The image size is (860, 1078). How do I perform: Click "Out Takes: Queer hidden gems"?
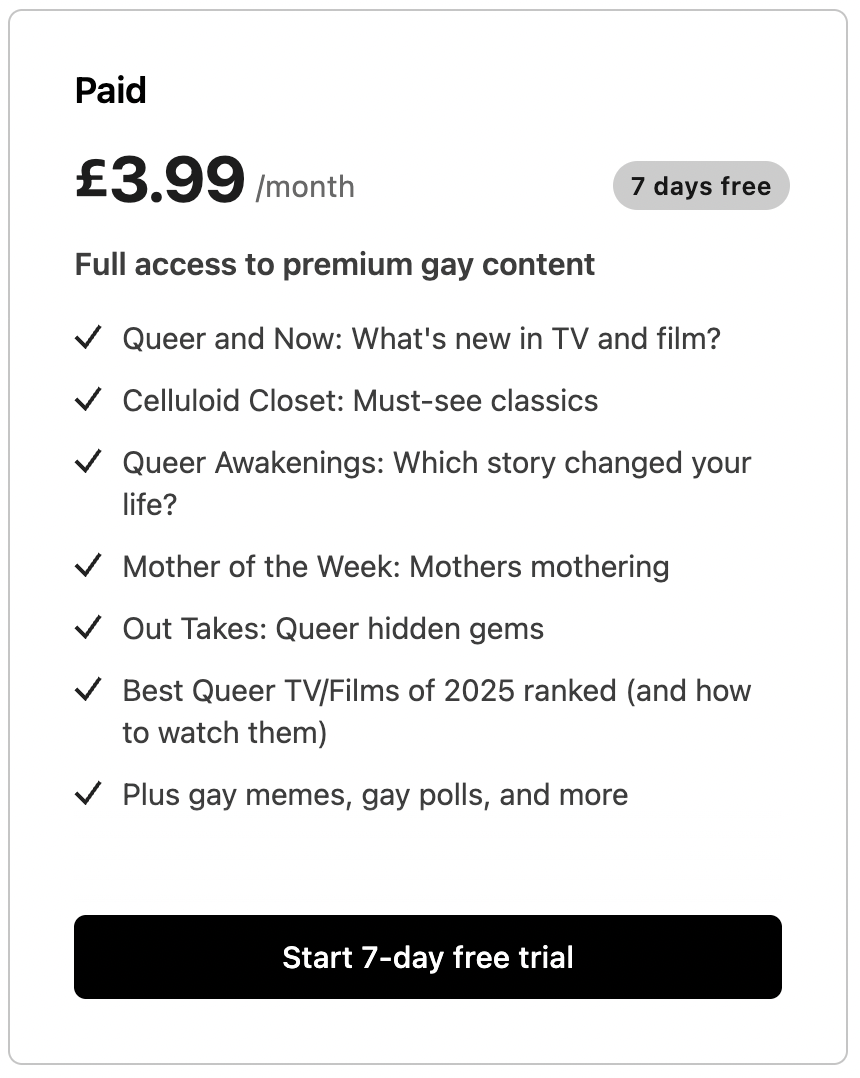pyautogui.click(x=333, y=629)
